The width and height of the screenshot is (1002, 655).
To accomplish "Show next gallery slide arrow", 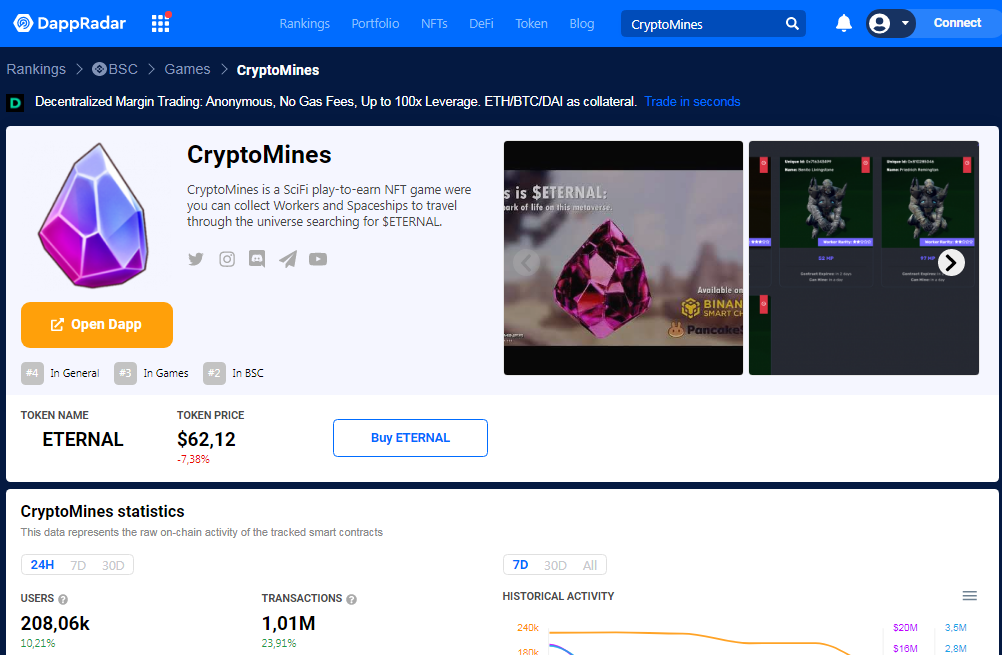I will (951, 262).
